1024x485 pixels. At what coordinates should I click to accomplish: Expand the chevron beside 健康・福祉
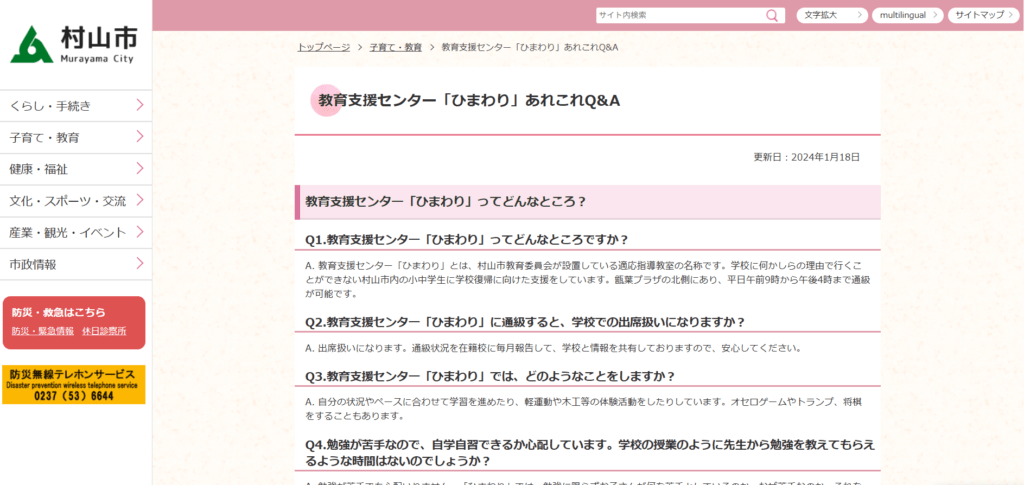click(140, 168)
